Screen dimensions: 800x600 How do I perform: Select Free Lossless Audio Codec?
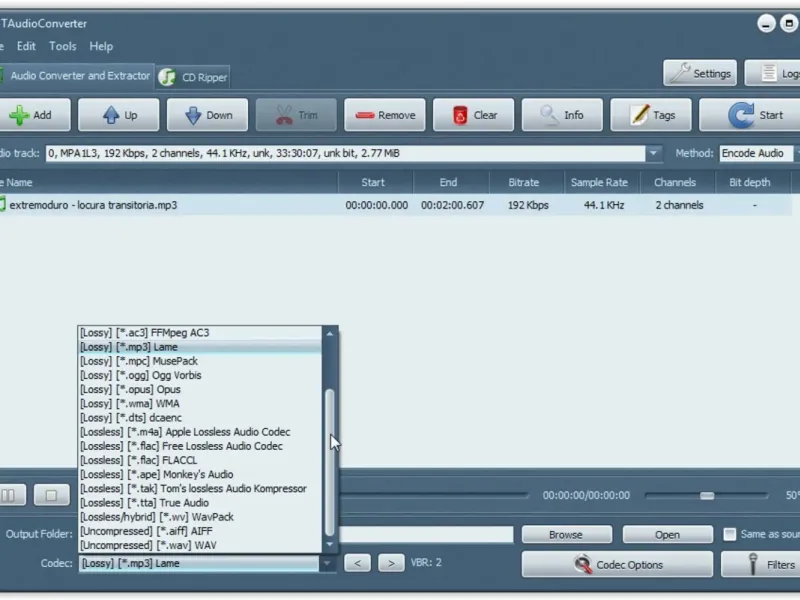coord(201,446)
